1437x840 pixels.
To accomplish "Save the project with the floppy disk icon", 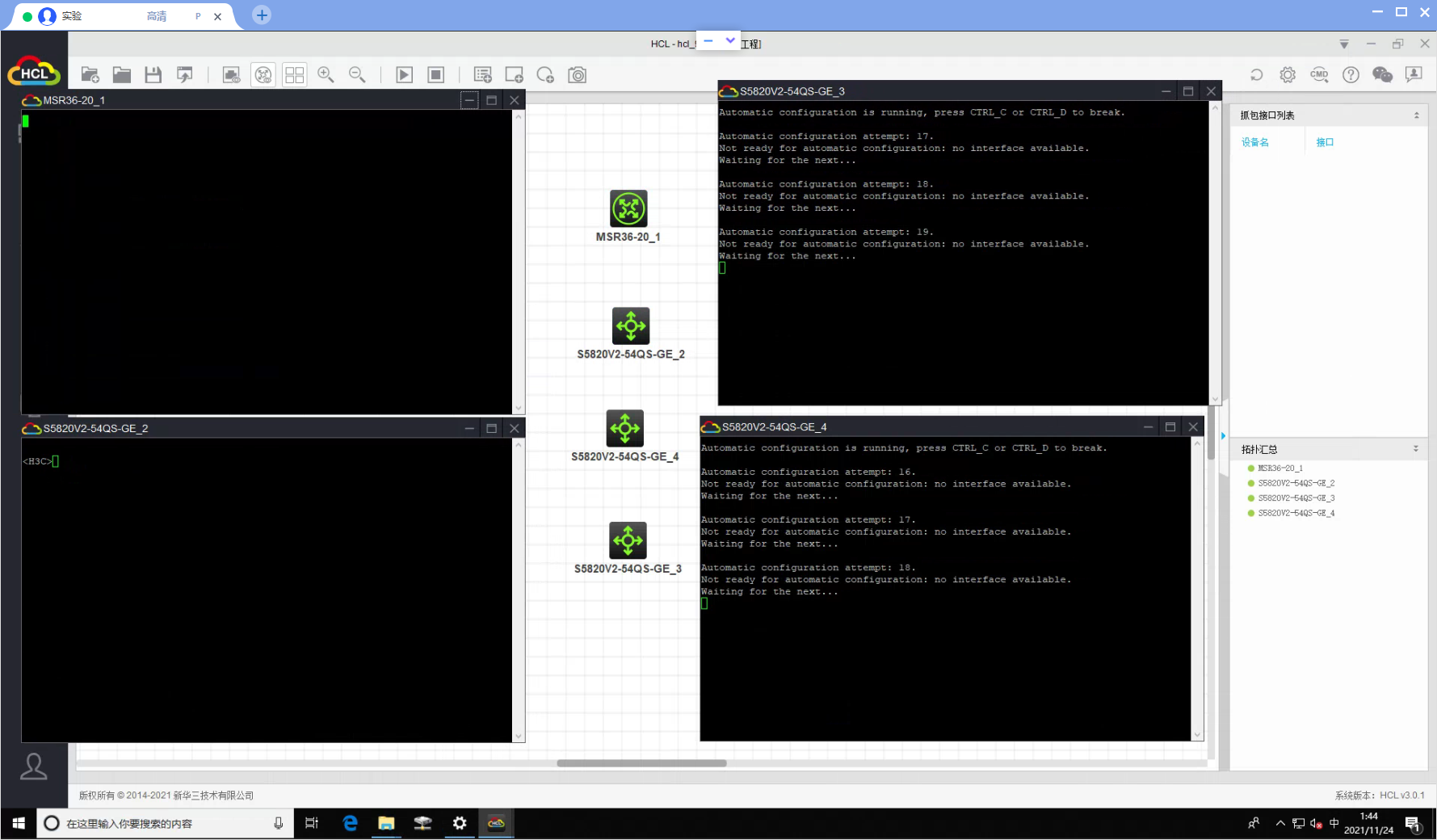I will (x=153, y=75).
